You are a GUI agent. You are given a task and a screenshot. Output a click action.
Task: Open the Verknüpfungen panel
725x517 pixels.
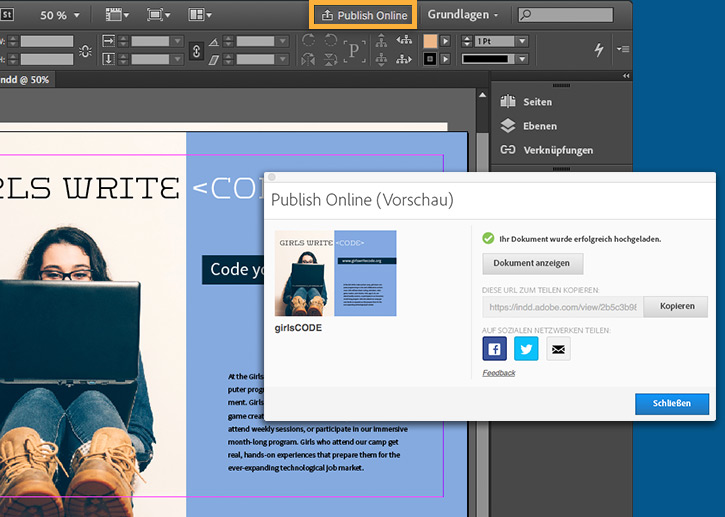coord(547,150)
